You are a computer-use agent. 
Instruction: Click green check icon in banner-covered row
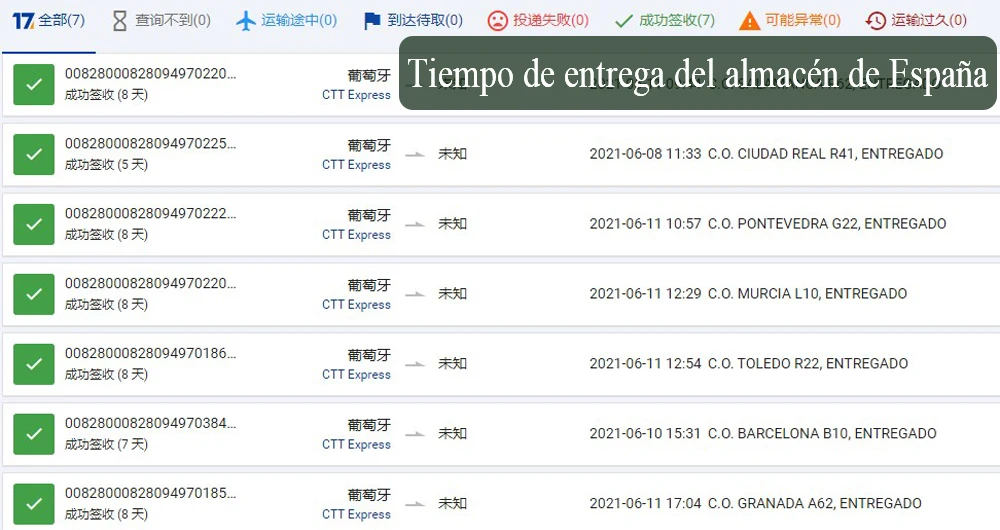pyautogui.click(x=34, y=84)
